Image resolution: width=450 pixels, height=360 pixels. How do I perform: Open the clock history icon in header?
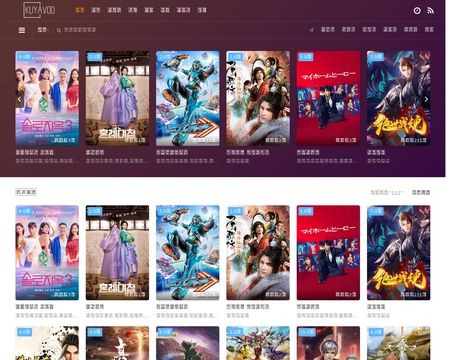point(417,11)
